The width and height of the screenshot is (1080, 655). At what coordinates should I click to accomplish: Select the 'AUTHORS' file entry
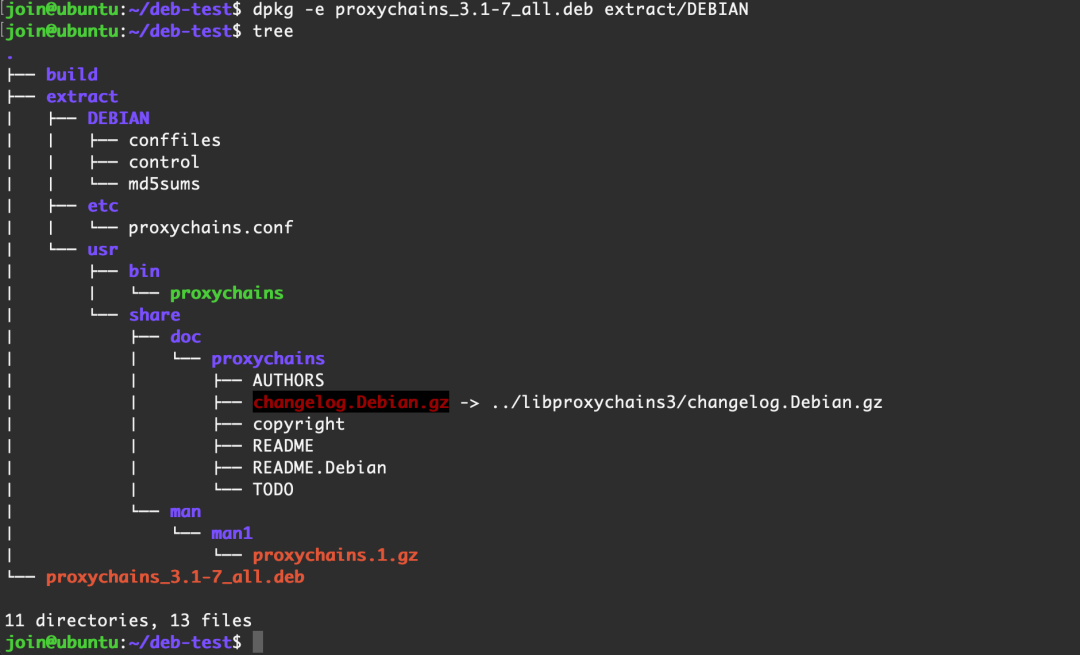click(x=288, y=380)
